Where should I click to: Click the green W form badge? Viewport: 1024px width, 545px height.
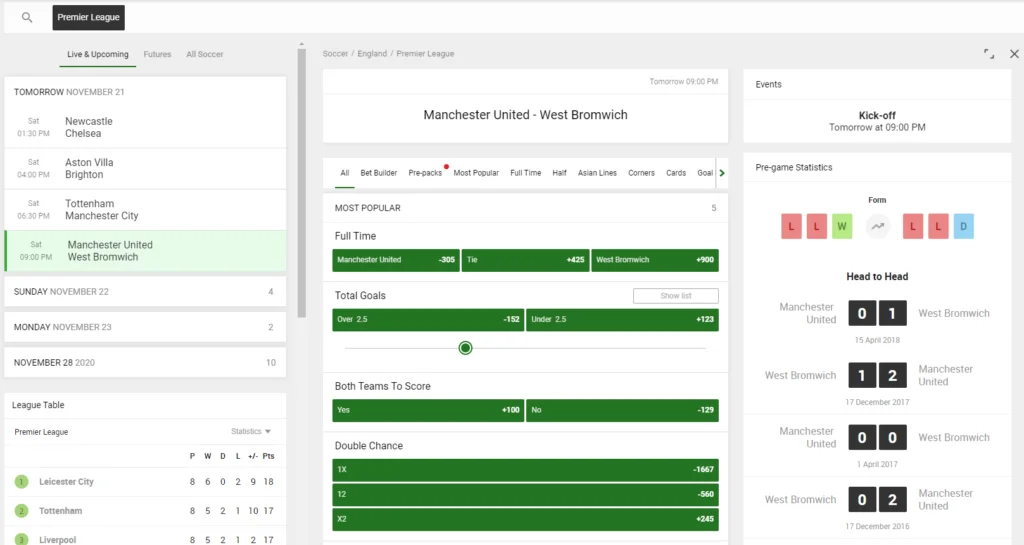[842, 226]
